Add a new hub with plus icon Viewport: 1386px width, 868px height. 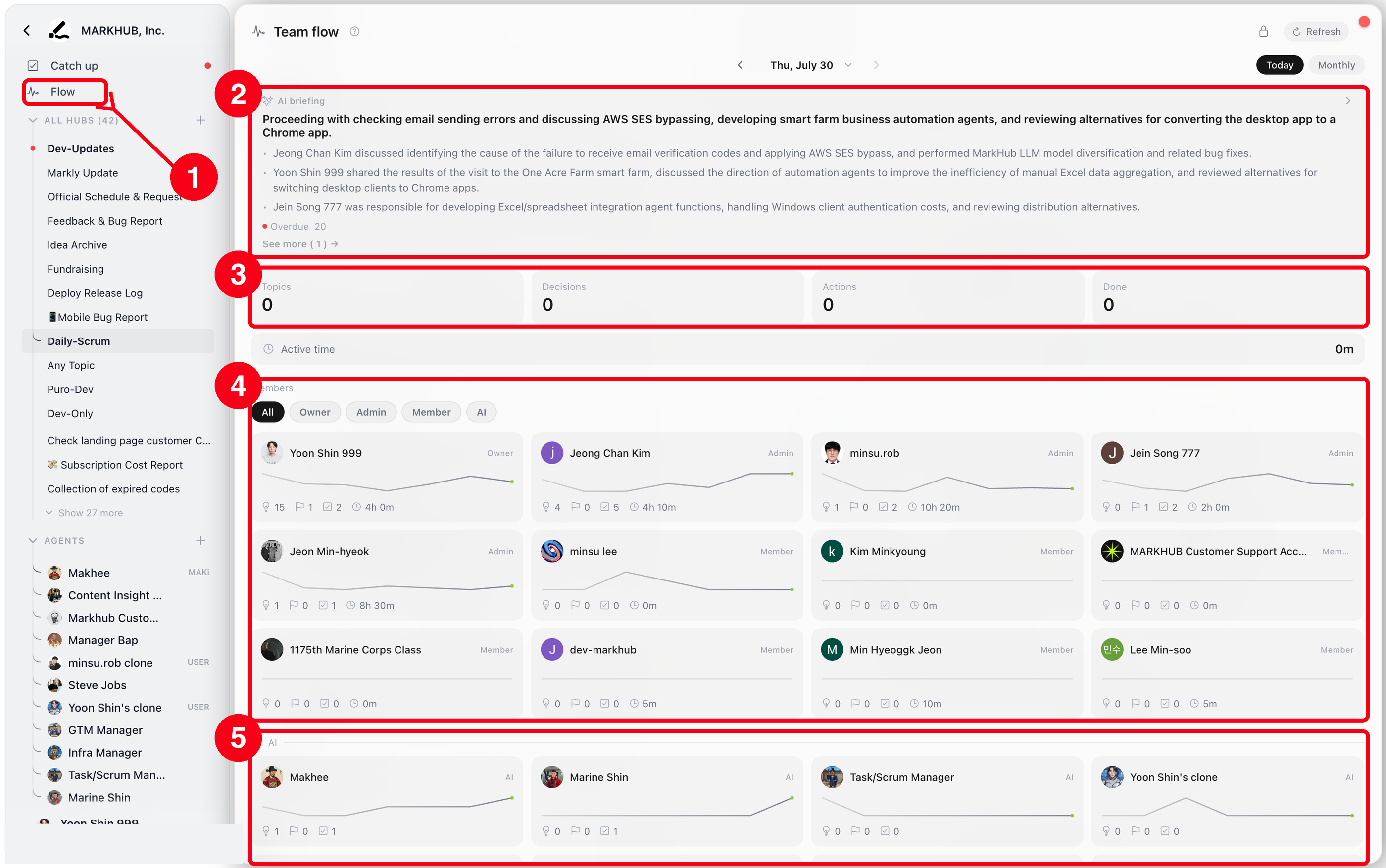(200, 120)
